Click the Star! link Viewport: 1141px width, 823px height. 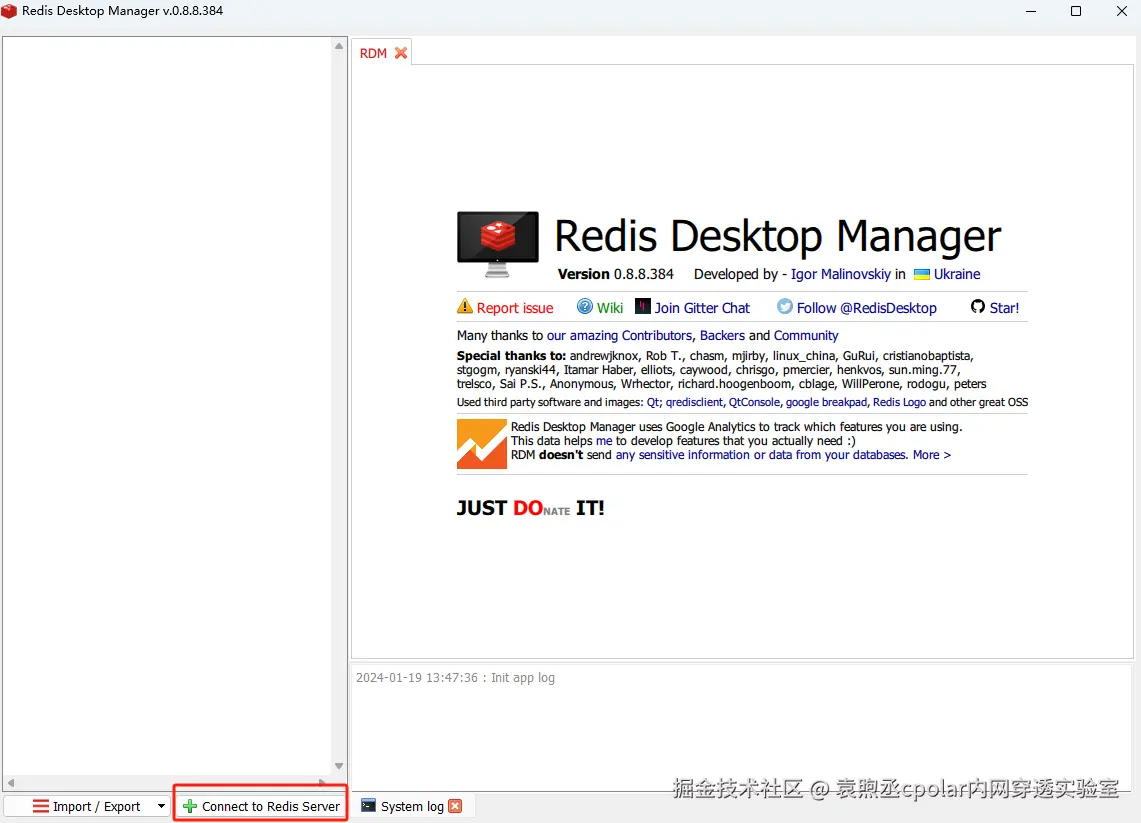1004,308
